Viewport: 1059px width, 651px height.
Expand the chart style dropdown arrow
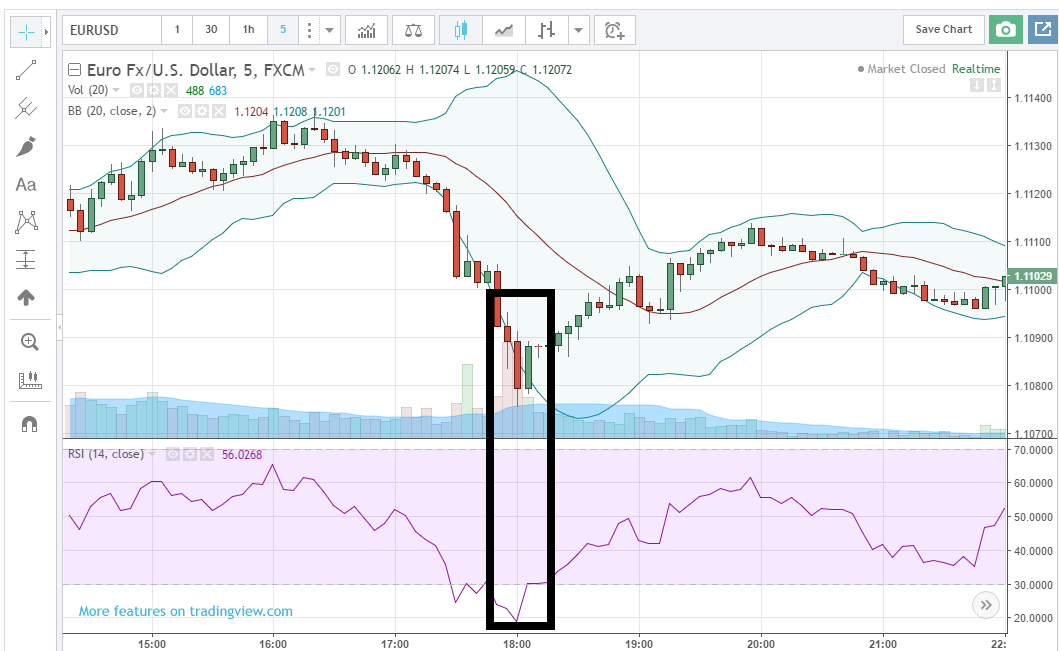[578, 30]
